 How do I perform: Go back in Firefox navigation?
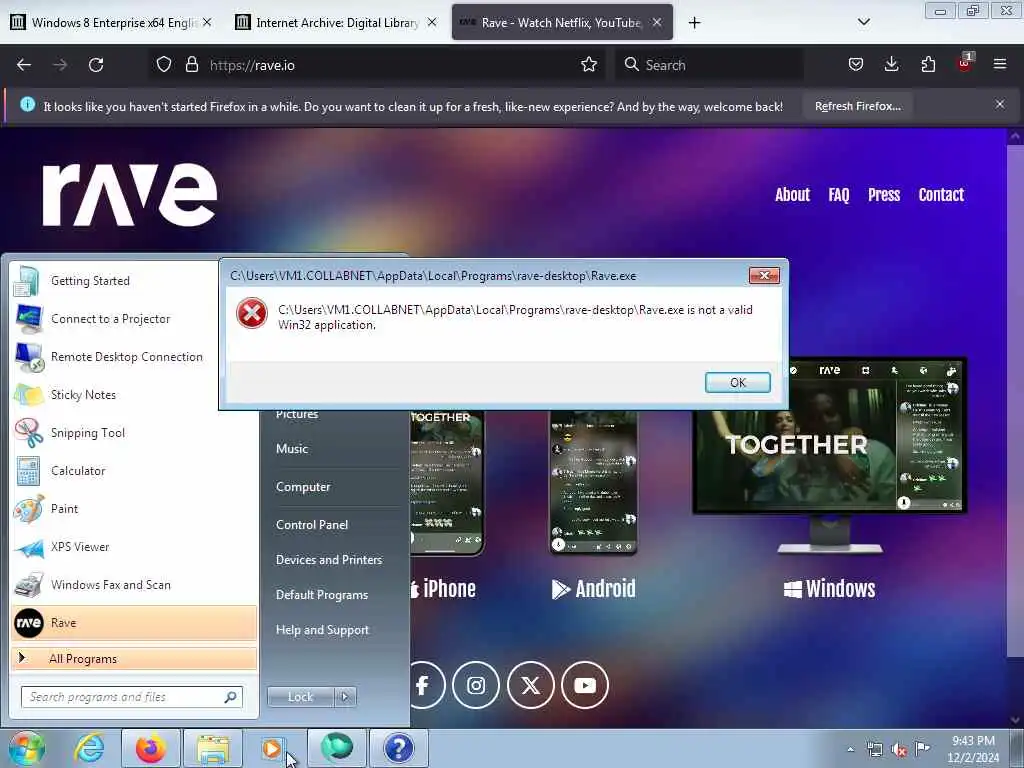pos(24,65)
